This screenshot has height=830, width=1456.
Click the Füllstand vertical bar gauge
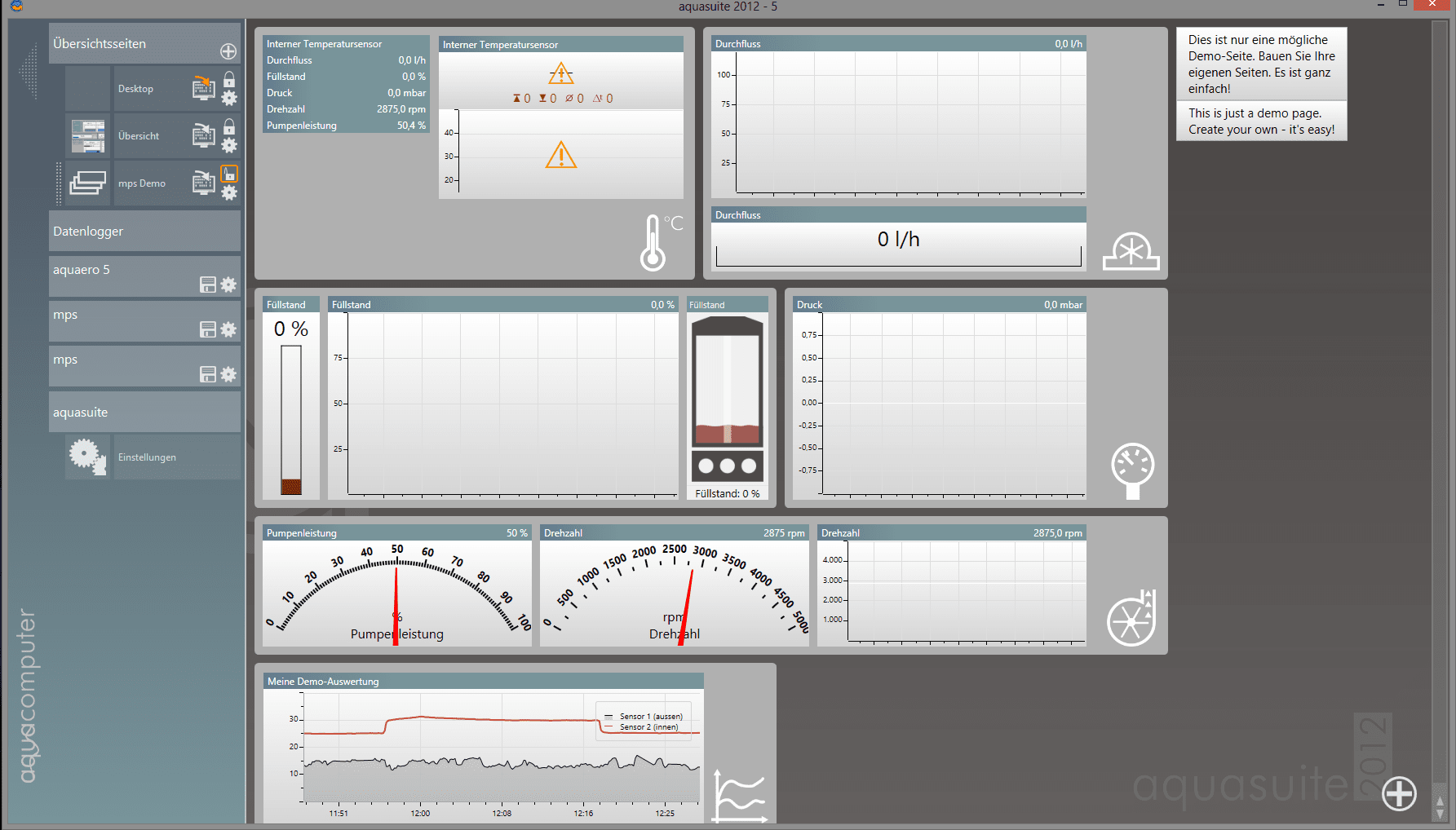click(x=291, y=420)
